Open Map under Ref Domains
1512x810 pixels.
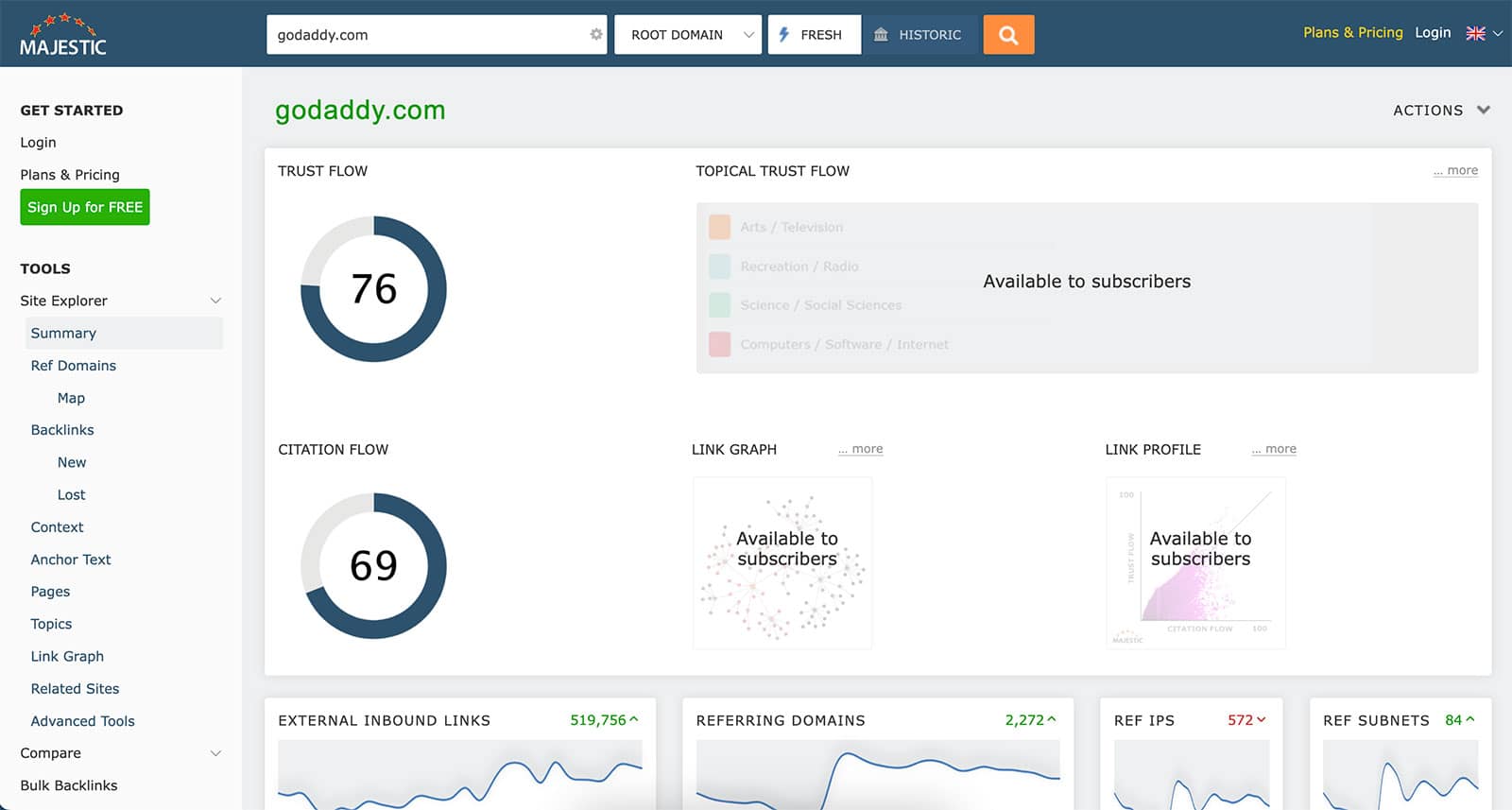pos(71,398)
